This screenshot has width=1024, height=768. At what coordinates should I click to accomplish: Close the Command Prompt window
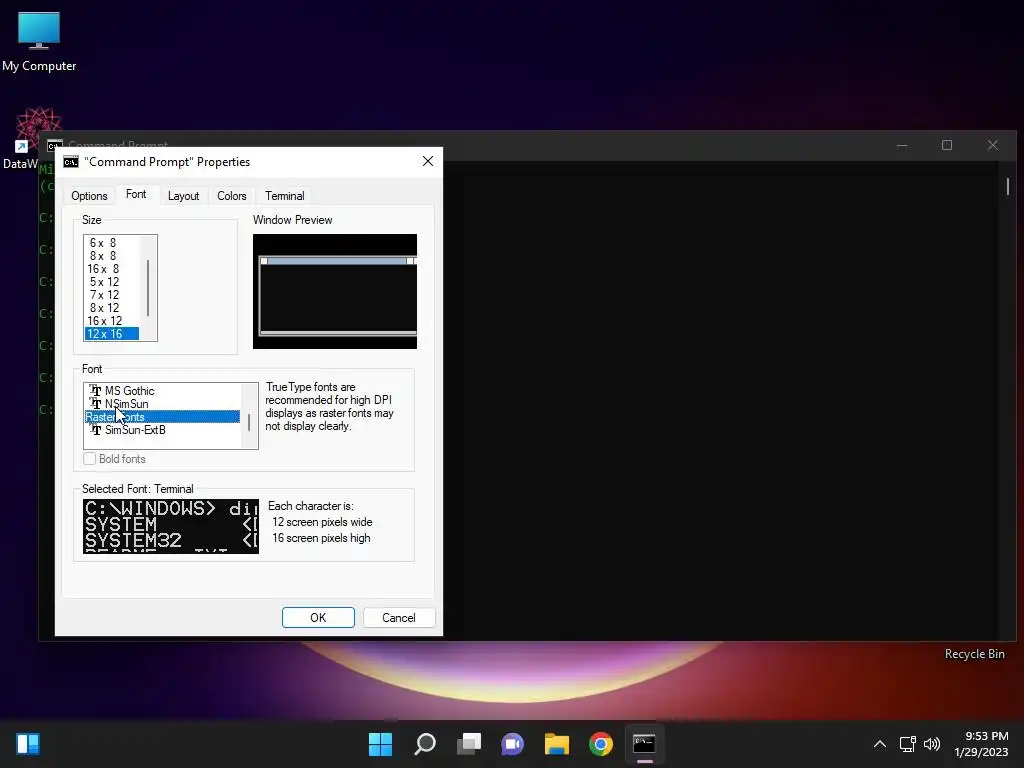pyautogui.click(x=993, y=145)
